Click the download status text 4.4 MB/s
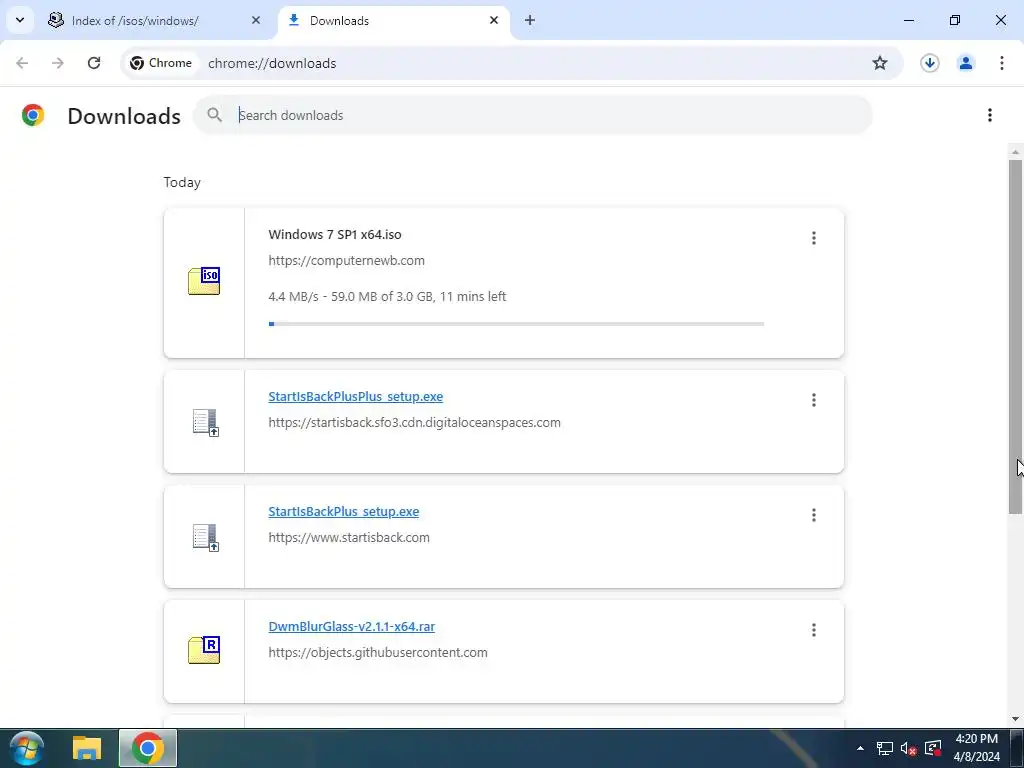Screen dimensions: 1024x768 [387, 296]
